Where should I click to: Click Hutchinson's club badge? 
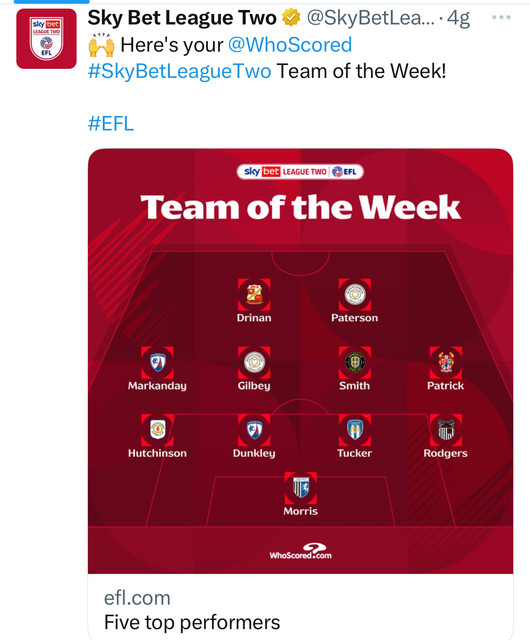point(157,430)
